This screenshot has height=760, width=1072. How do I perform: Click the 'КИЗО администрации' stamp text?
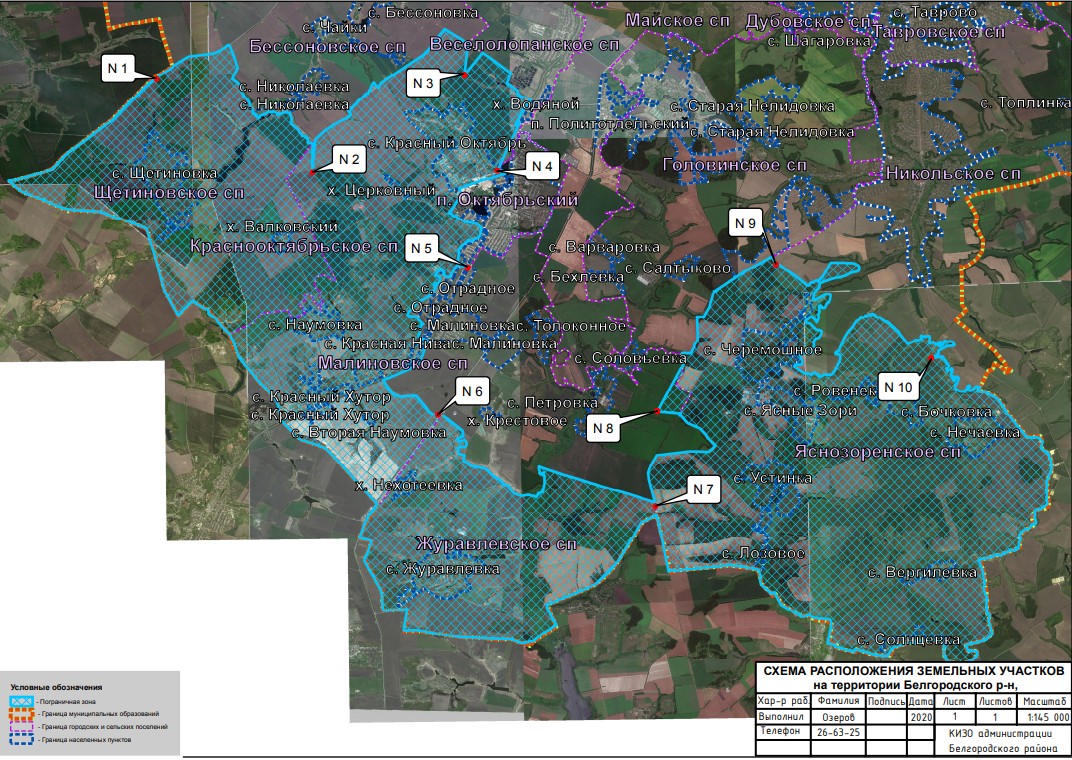pyautogui.click(x=1000, y=733)
